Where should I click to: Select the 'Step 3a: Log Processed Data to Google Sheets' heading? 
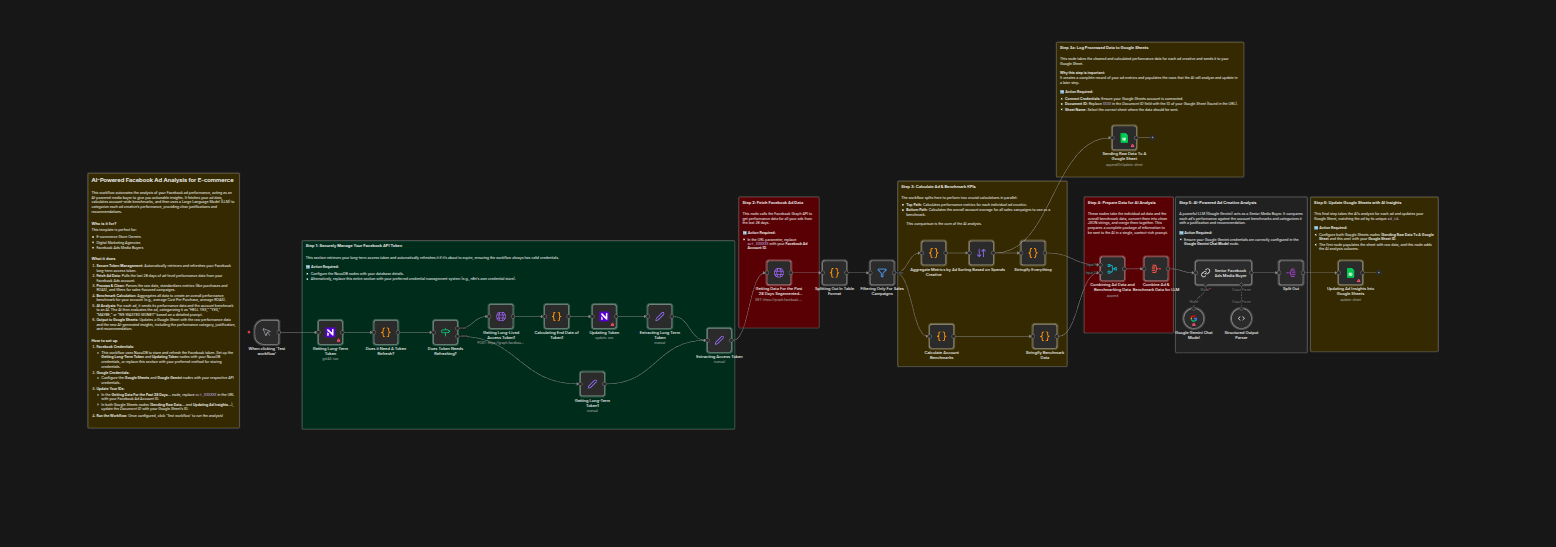coord(1104,47)
